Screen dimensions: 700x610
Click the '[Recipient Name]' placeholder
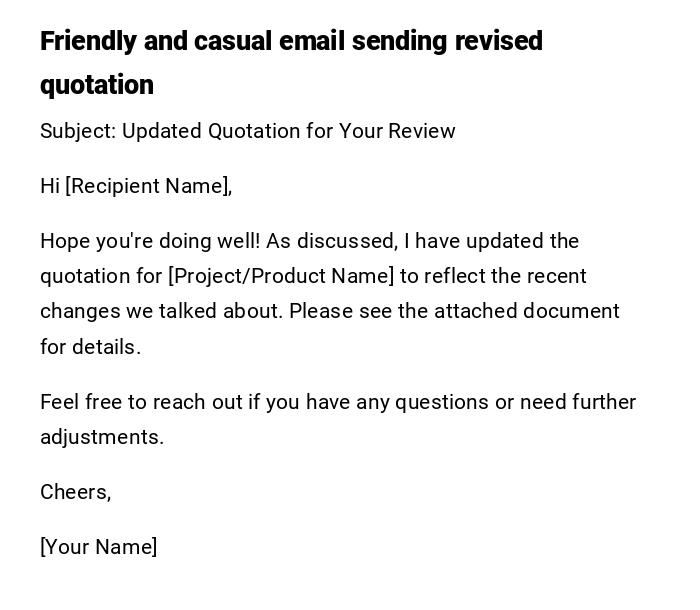click(149, 186)
